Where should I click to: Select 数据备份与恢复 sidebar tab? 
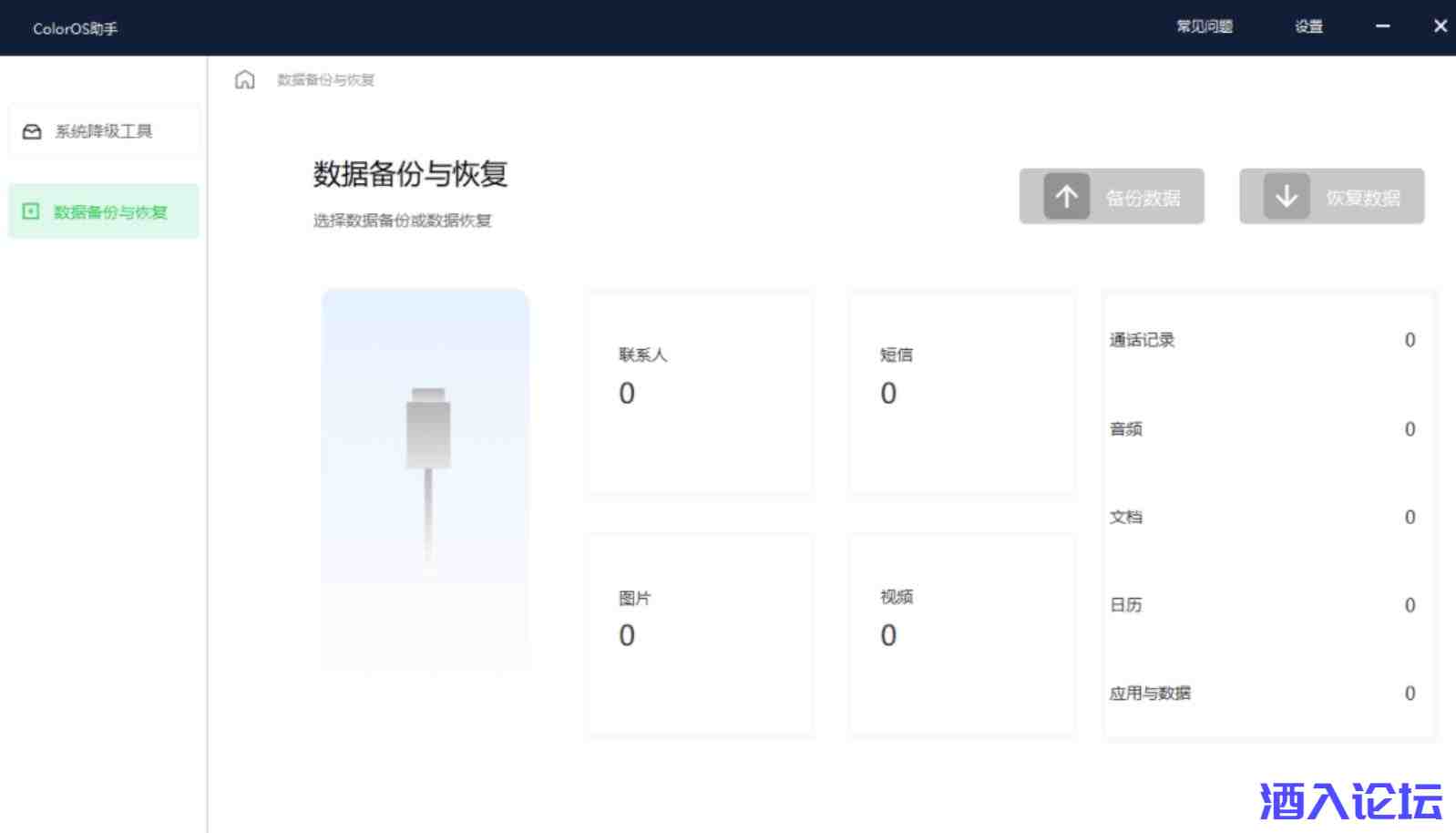tap(110, 212)
